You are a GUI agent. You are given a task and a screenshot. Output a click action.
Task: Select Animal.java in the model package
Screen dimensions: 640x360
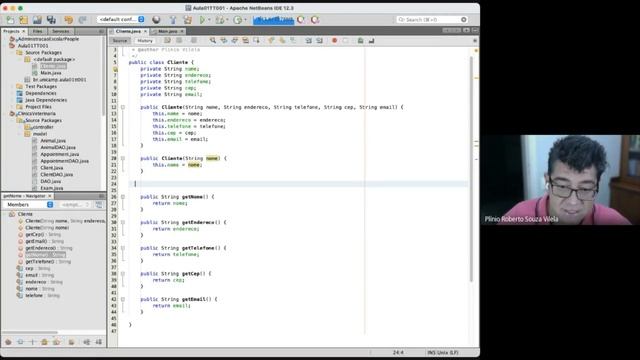pos(53,140)
